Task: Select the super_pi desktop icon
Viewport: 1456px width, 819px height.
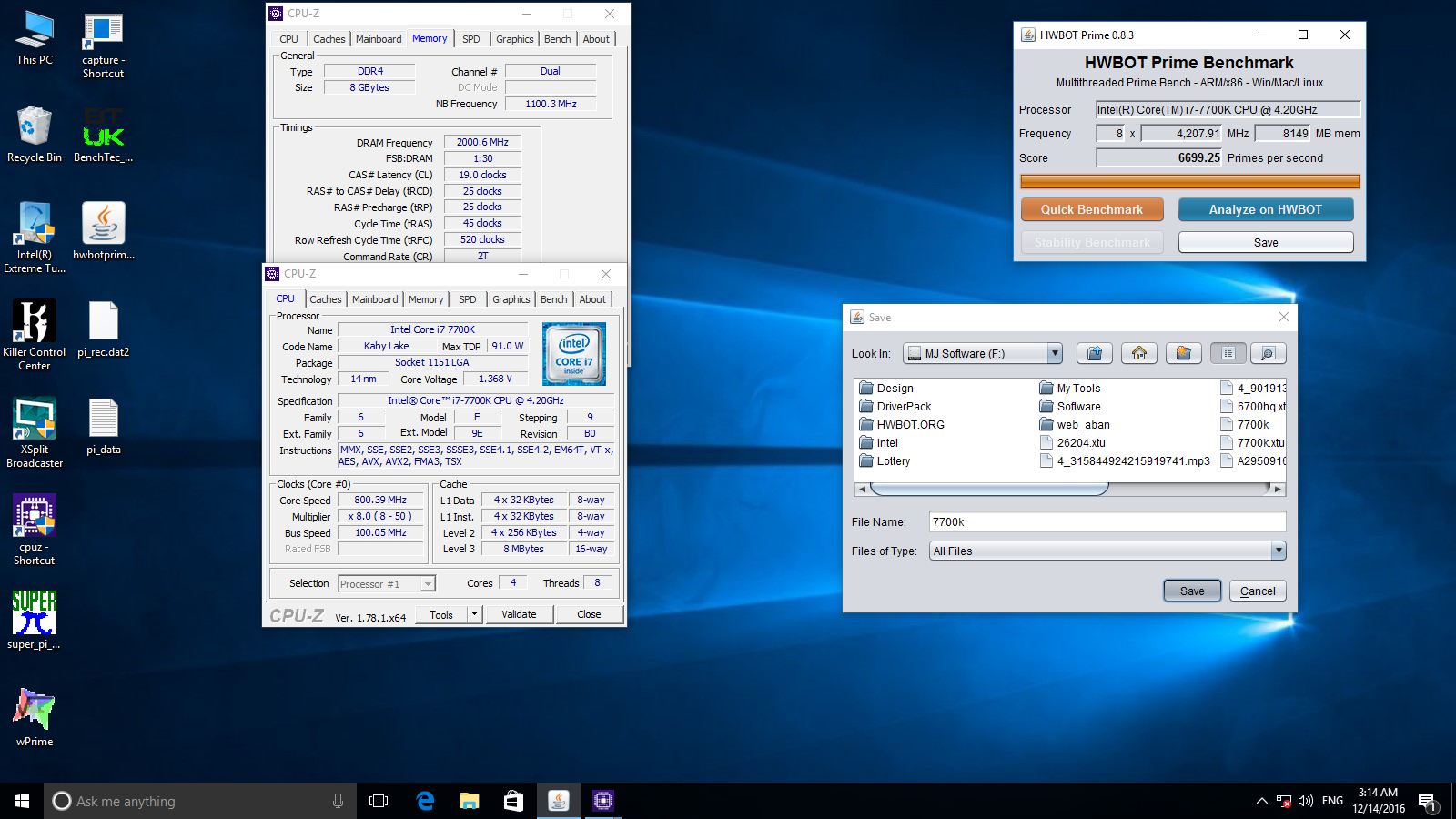Action: tap(35, 620)
